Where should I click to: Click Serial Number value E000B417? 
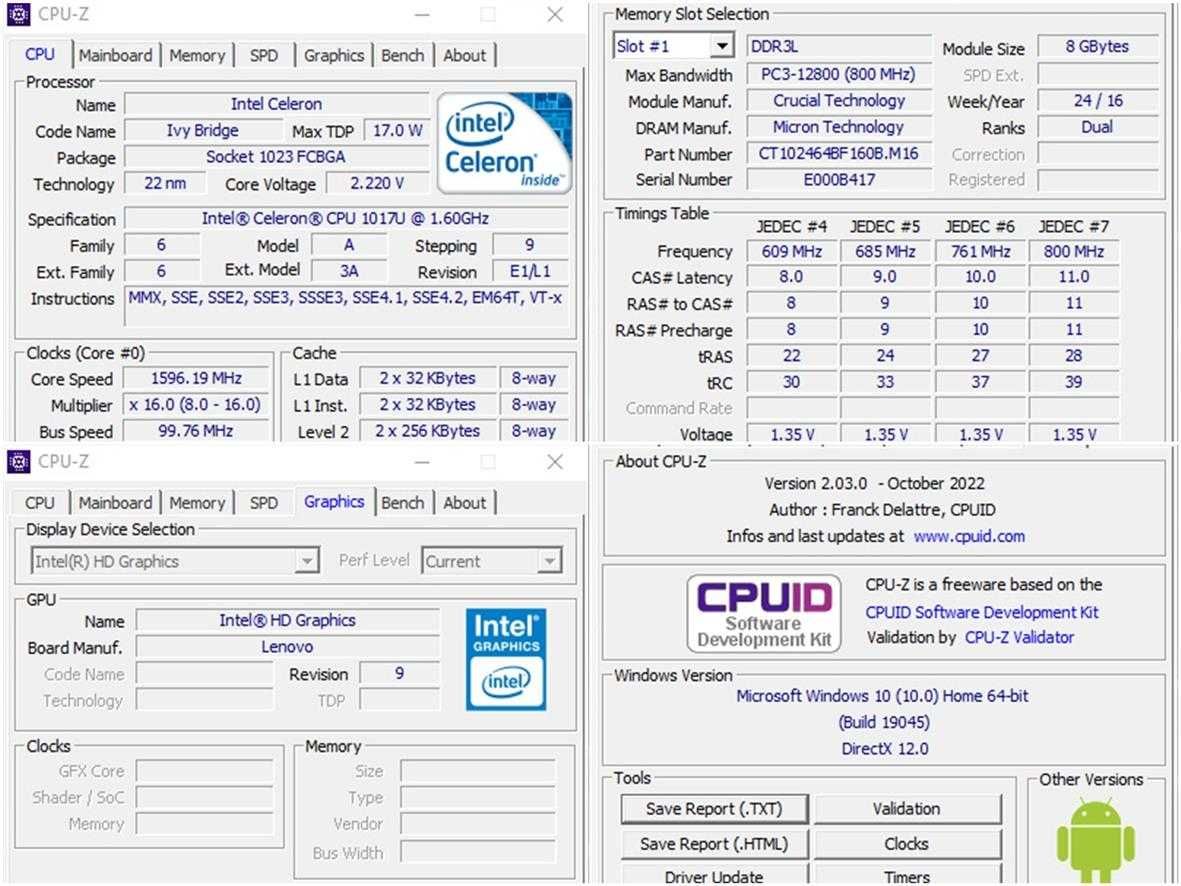839,179
